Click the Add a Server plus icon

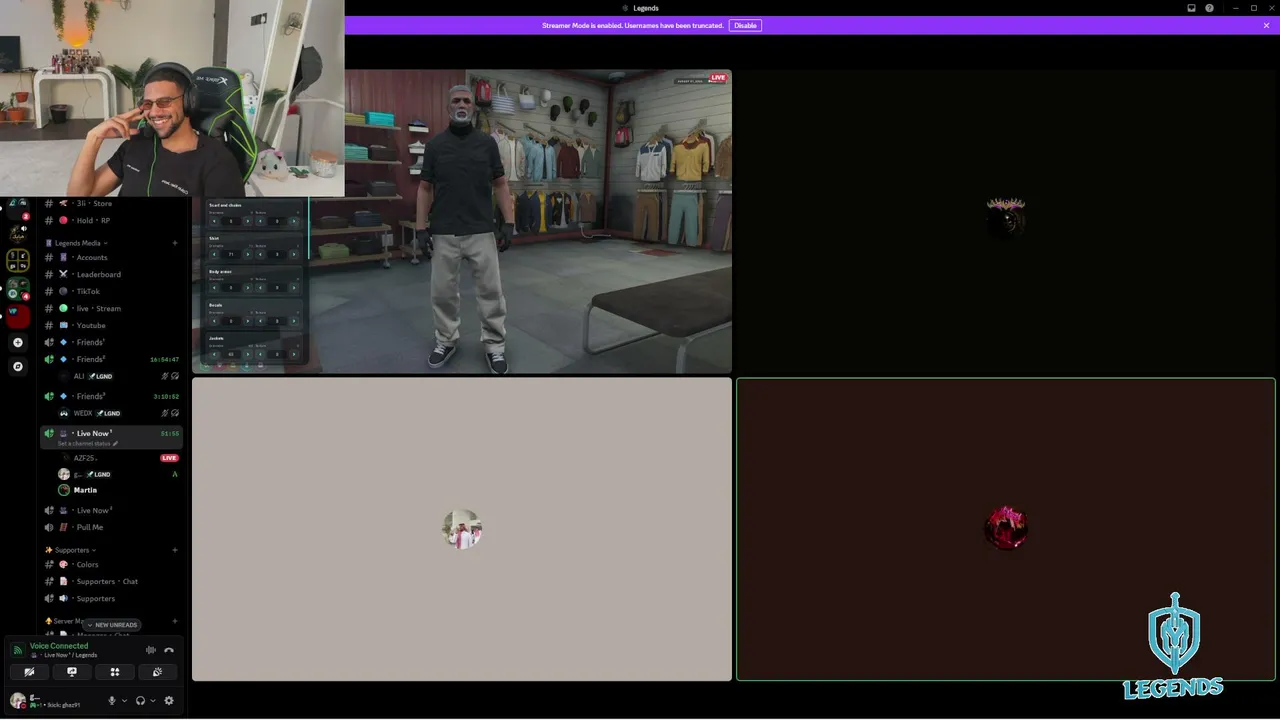17,342
